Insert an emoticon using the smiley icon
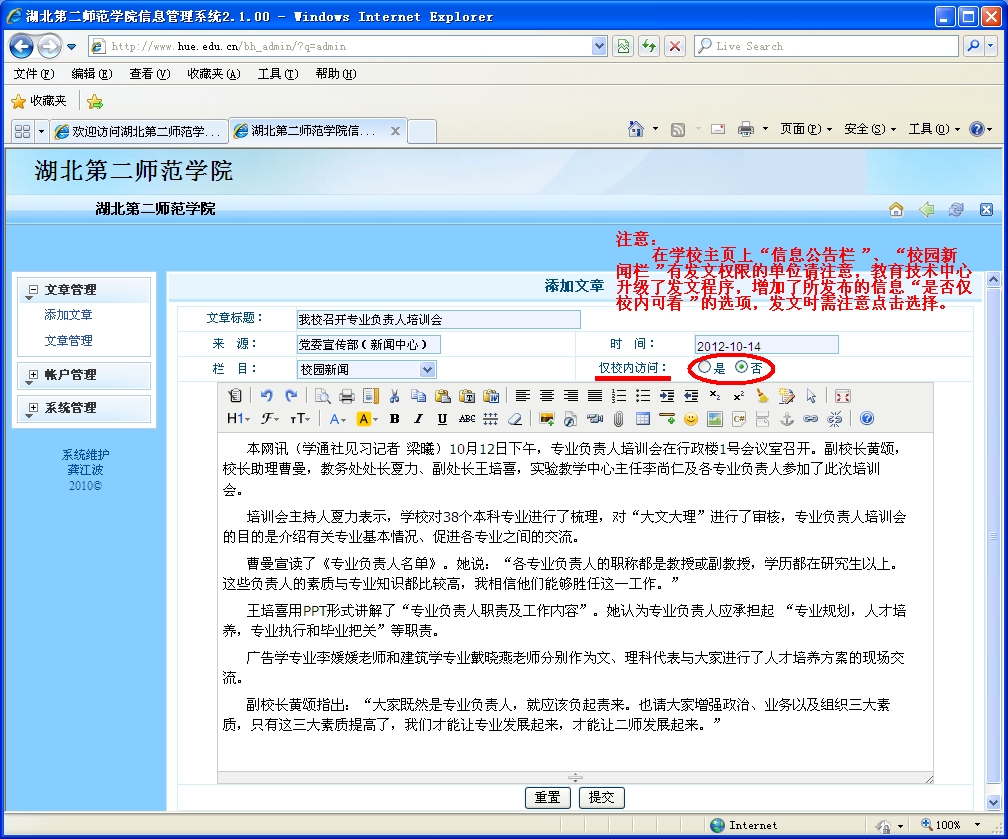 click(690, 419)
